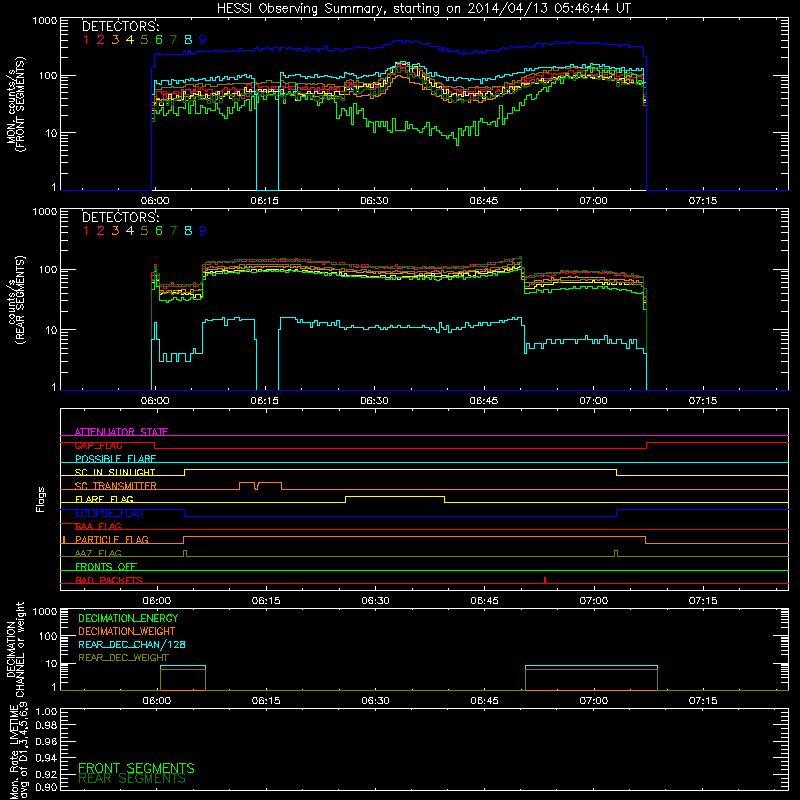800x800 pixels.
Task: Click the raised FLARE_FLAG interval segment
Action: pos(395,496)
